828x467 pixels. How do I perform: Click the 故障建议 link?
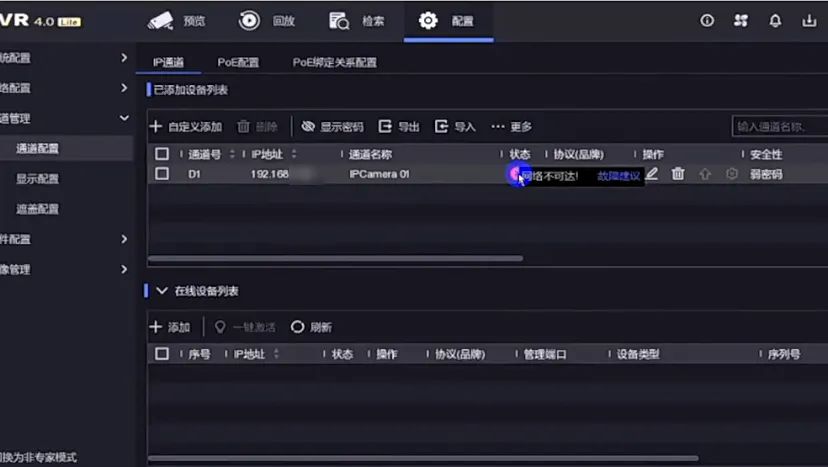[618, 176]
